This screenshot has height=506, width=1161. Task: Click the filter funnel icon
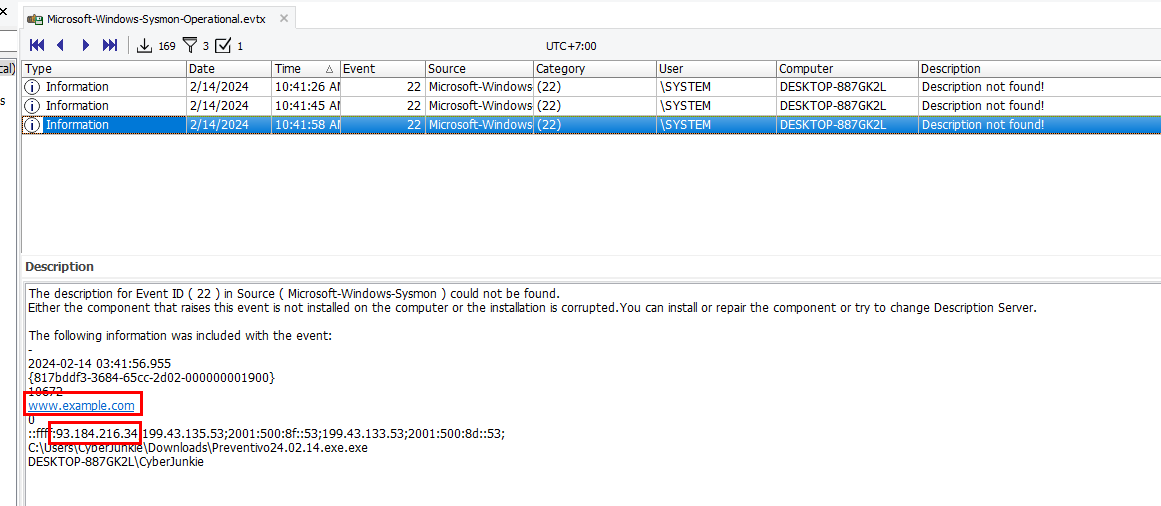point(190,46)
